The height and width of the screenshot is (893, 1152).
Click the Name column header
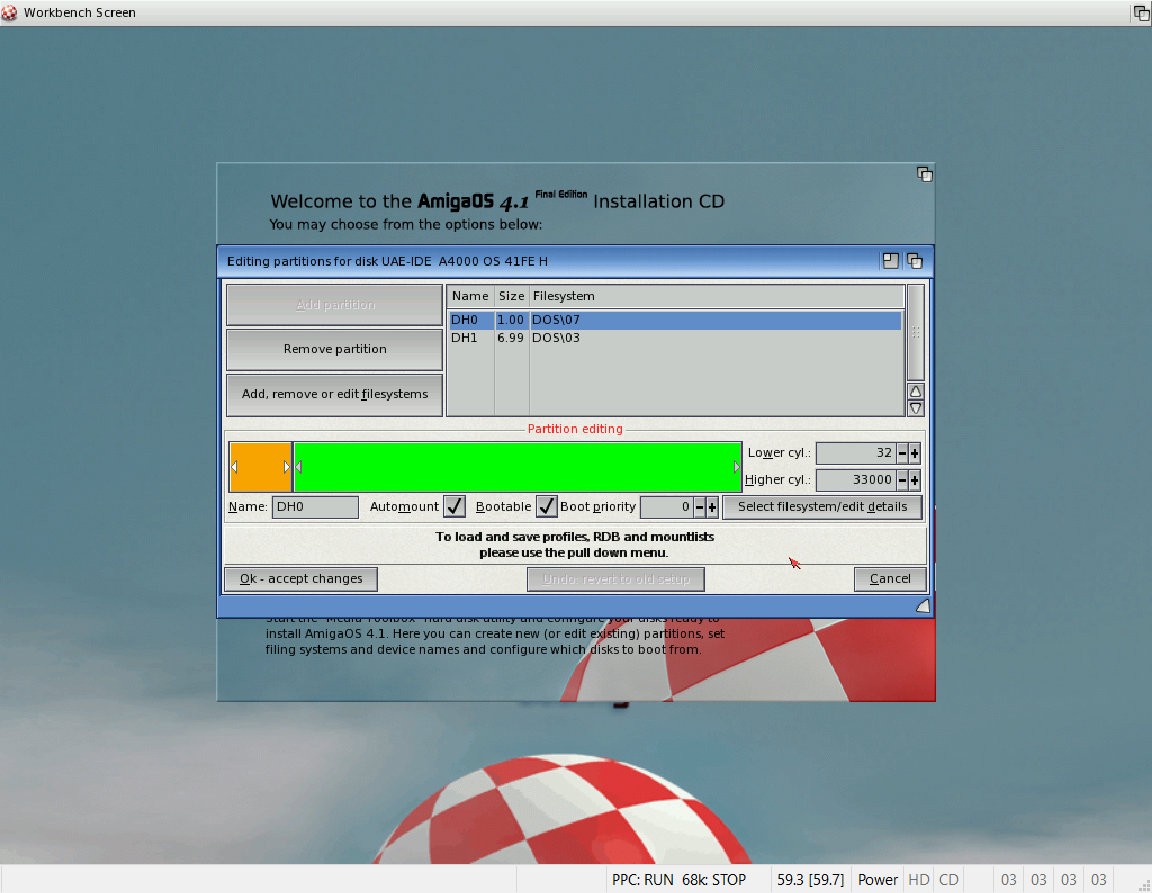pos(470,296)
